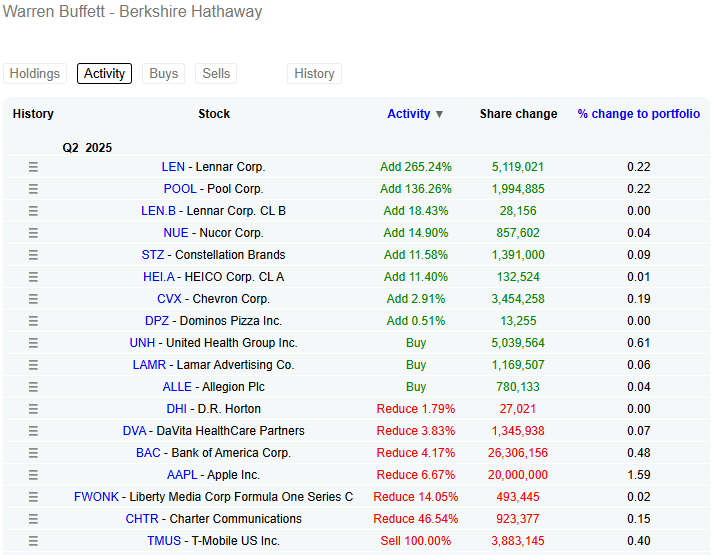The image size is (714, 555).
Task: Click the 'Sell 100.00%' activity cell
Action: [x=416, y=541]
